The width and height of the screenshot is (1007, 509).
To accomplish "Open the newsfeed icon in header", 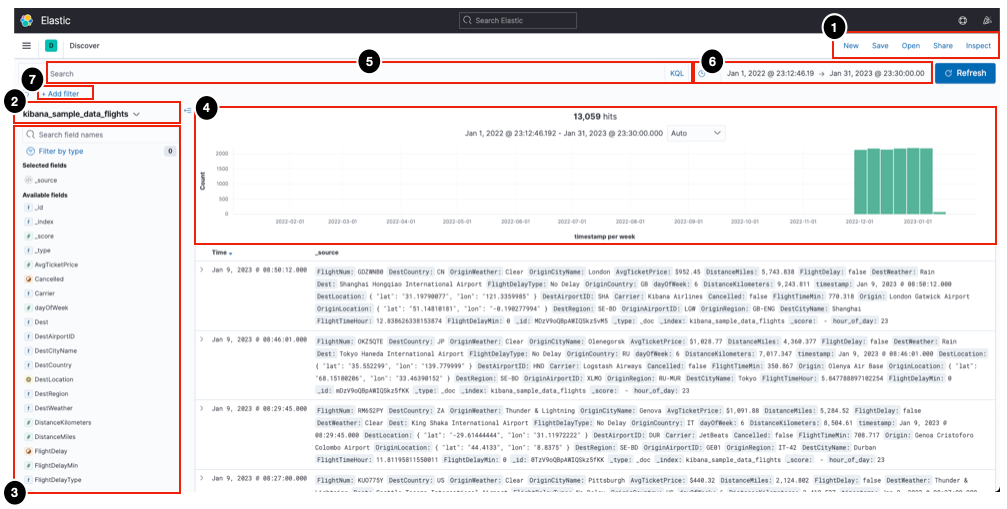I will 987,21.
